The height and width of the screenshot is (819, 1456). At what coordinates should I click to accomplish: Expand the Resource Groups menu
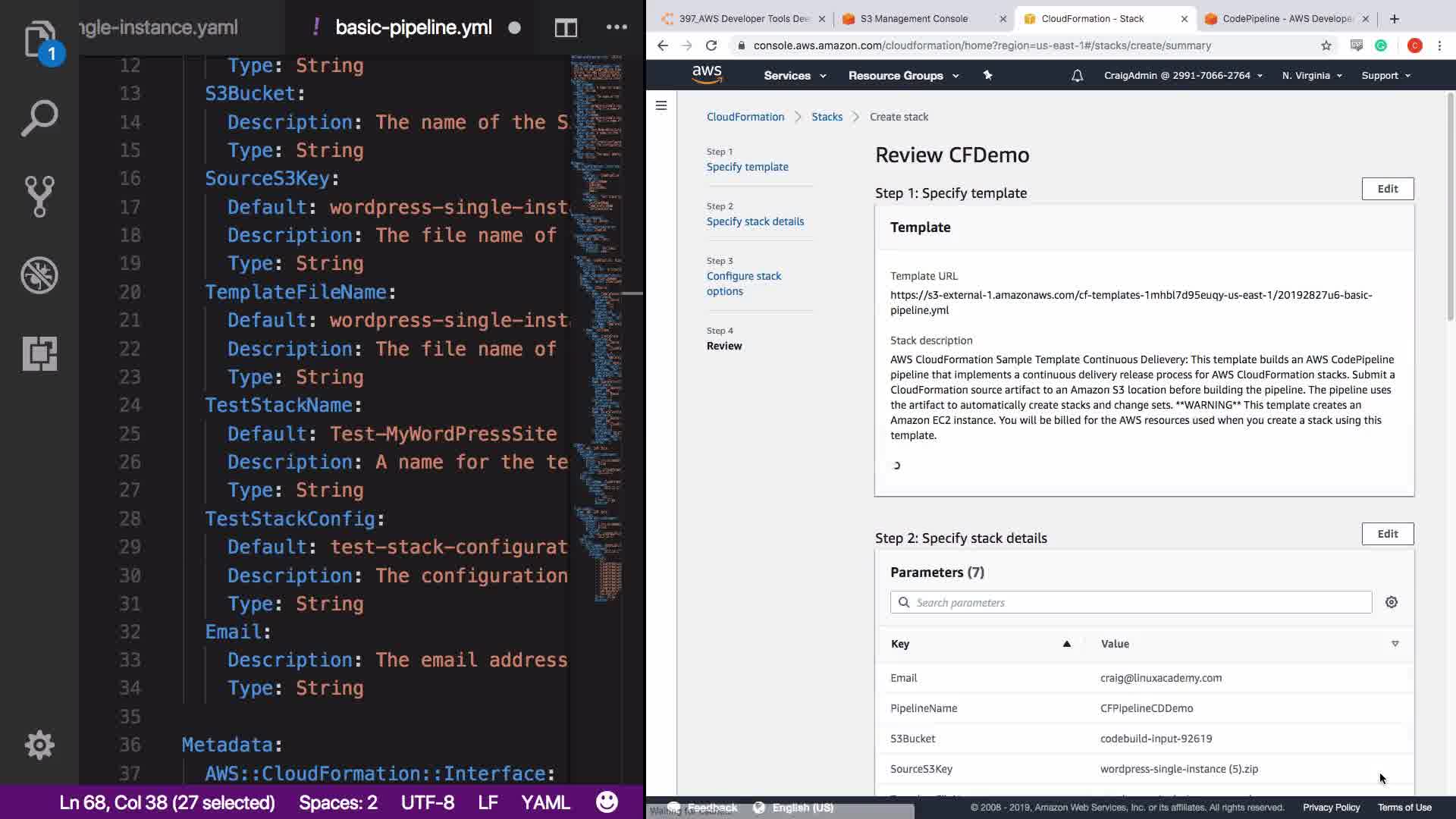click(902, 76)
